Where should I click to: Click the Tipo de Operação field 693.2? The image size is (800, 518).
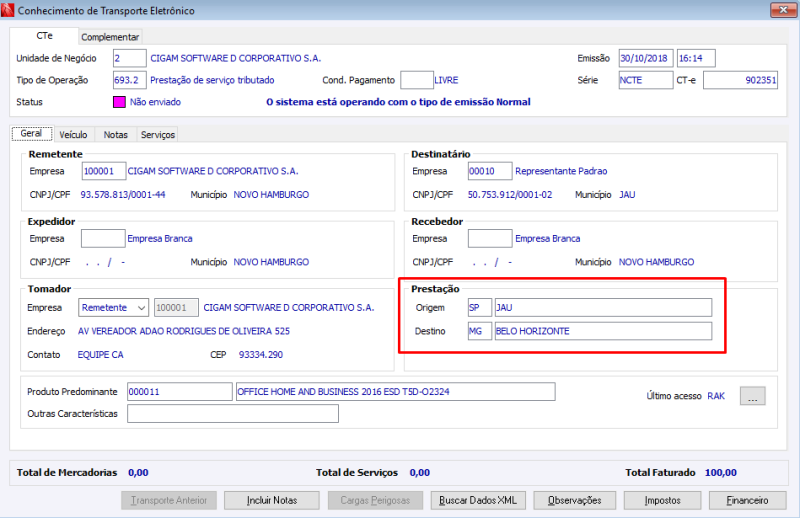tap(130, 80)
